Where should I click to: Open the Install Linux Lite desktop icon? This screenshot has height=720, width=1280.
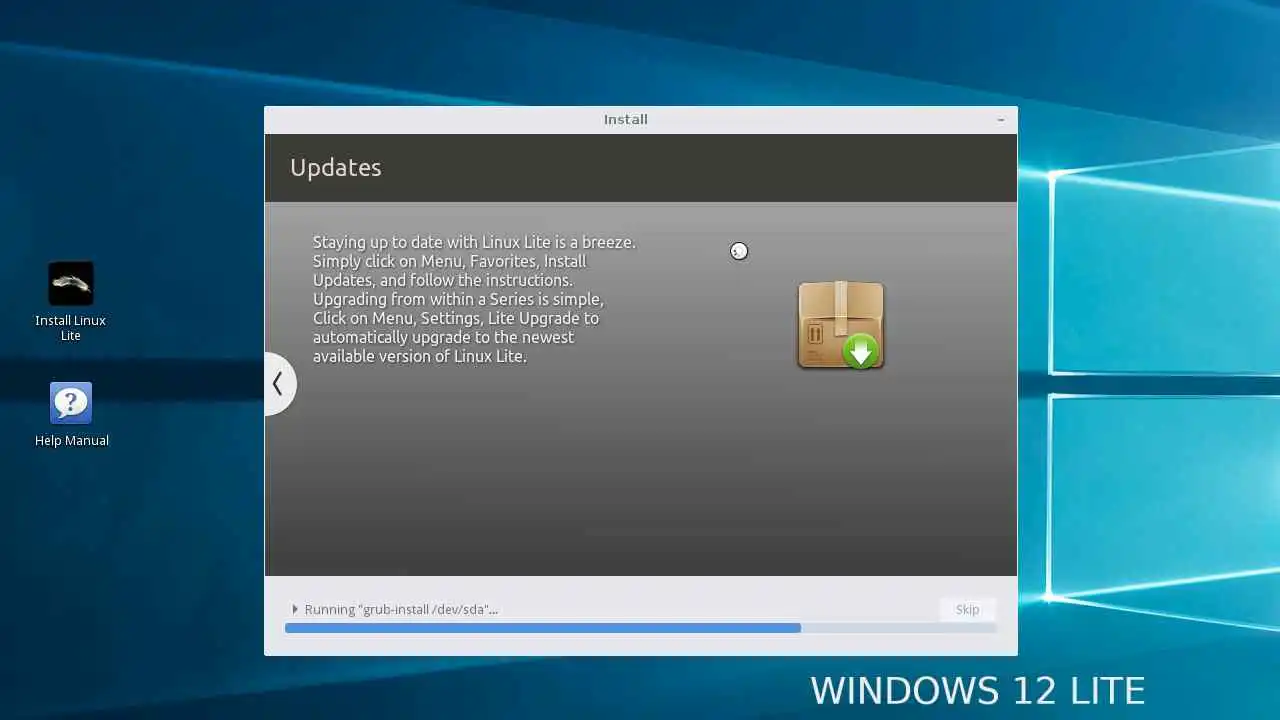tap(71, 284)
